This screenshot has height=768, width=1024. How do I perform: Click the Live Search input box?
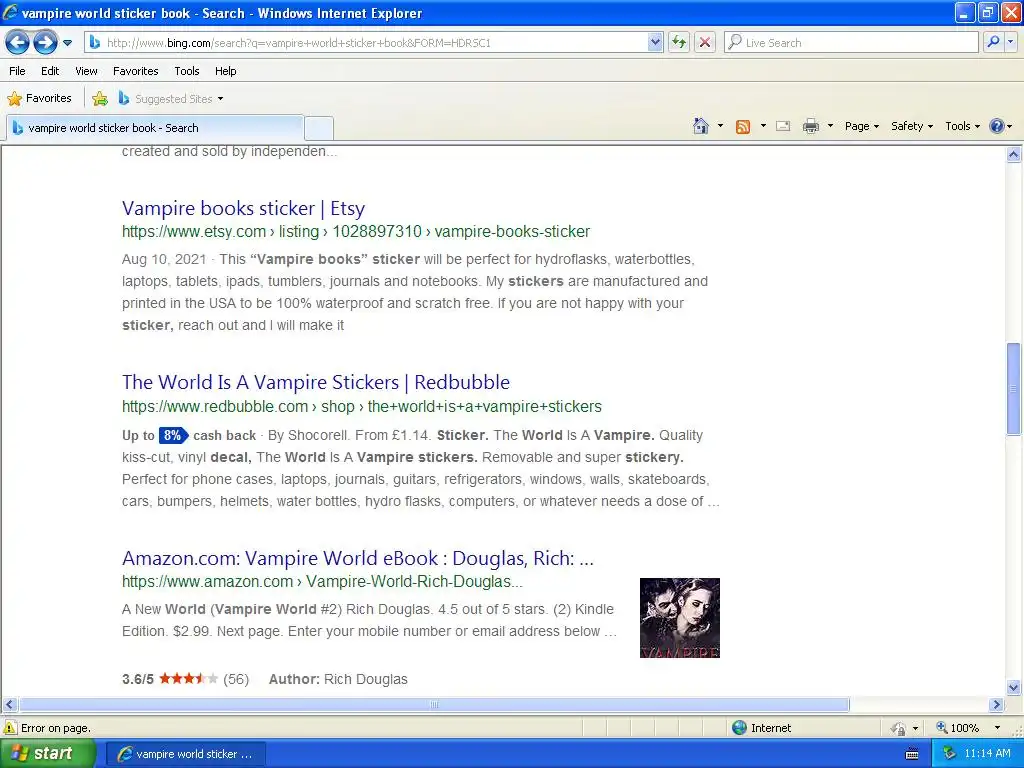click(852, 43)
